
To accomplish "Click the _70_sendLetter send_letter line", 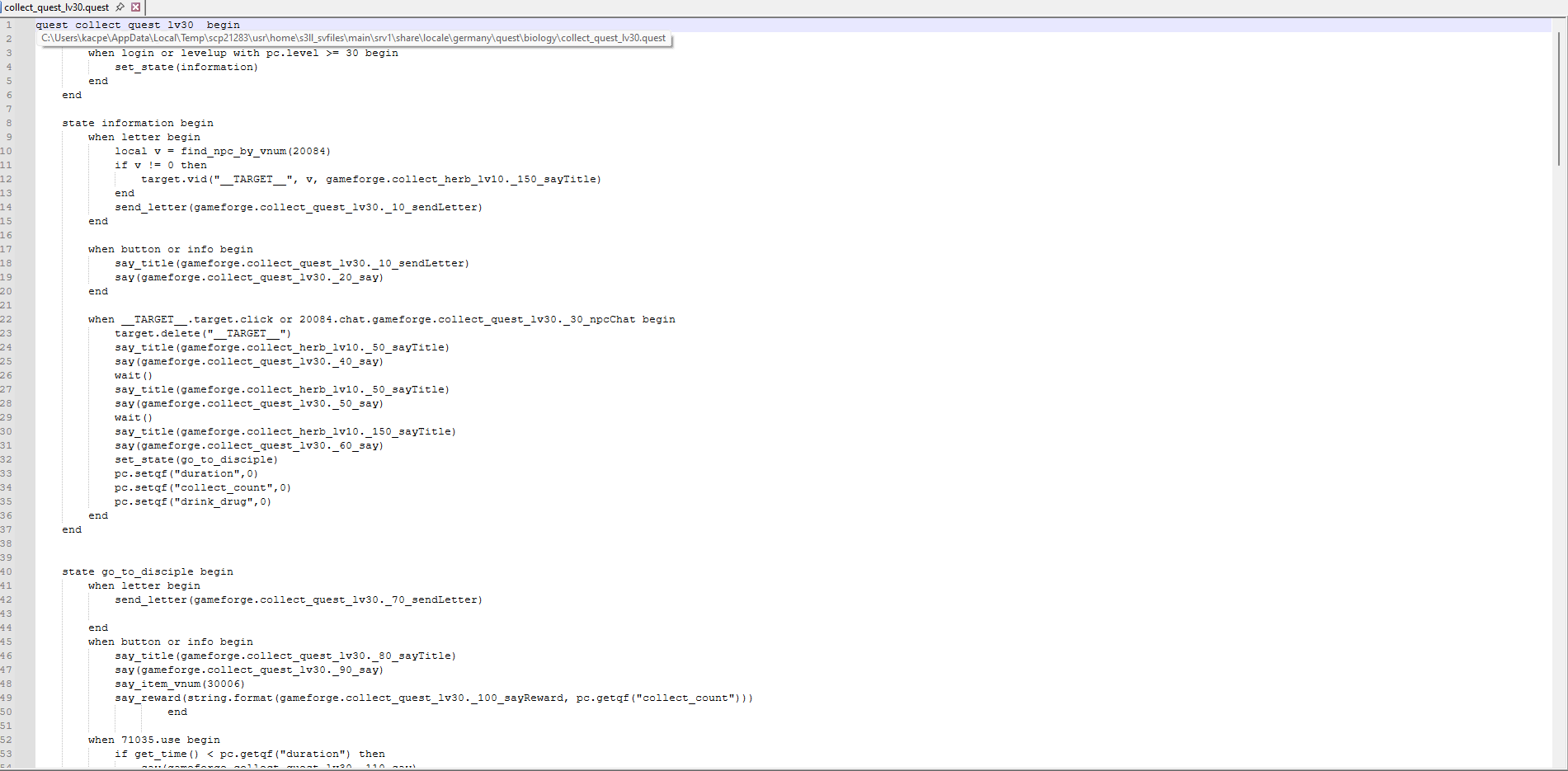I will [x=298, y=600].
